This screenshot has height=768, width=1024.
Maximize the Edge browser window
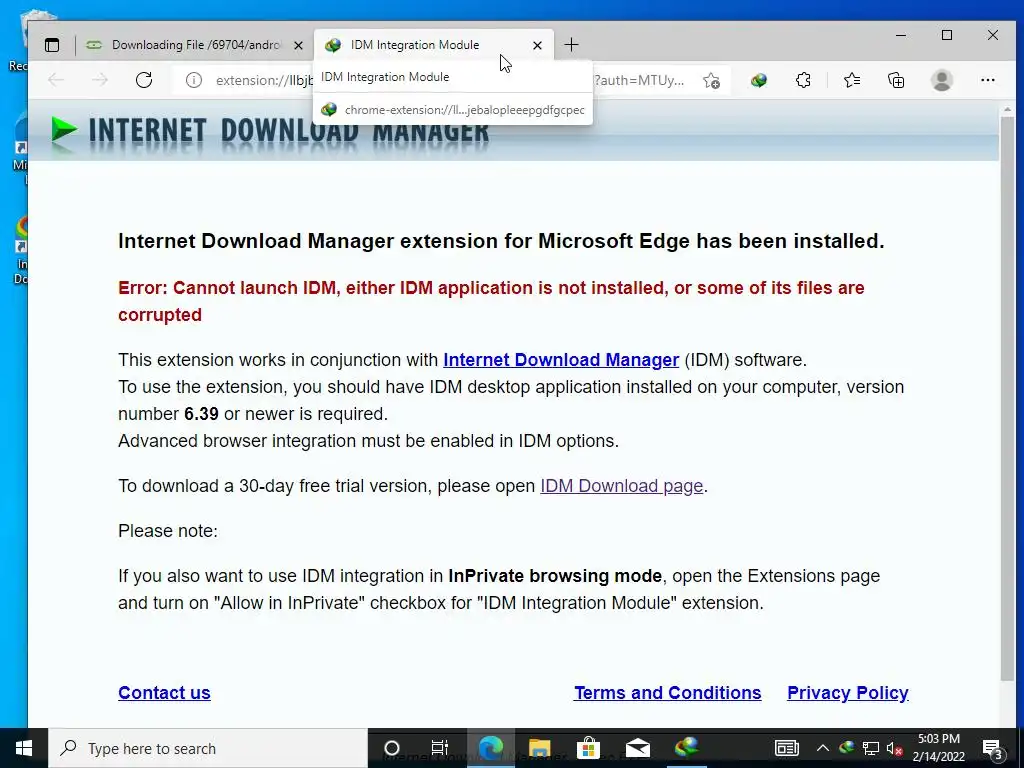tap(947, 35)
